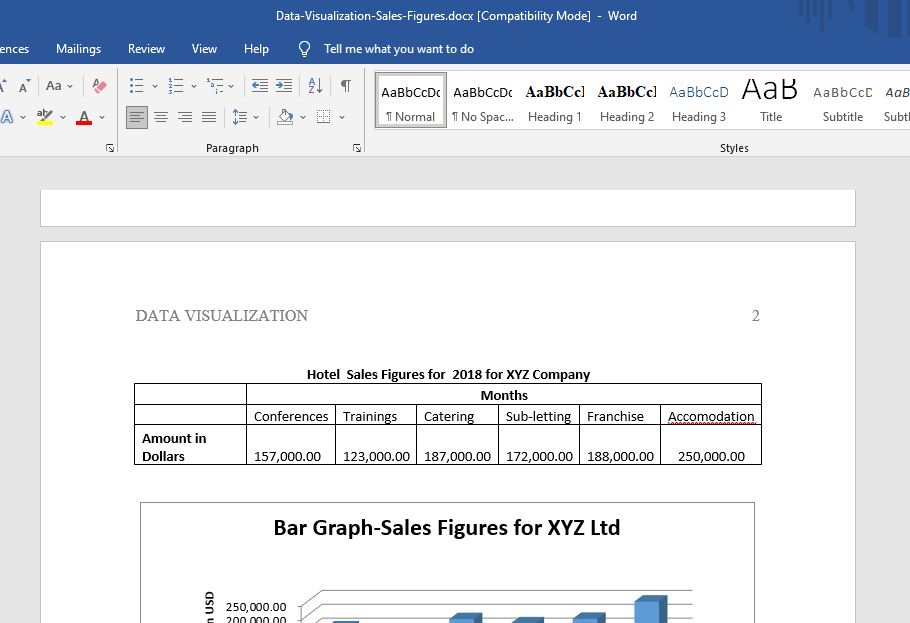Viewport: 910px width, 623px height.
Task: Apply the Shading paint bucket fill
Action: [285, 117]
